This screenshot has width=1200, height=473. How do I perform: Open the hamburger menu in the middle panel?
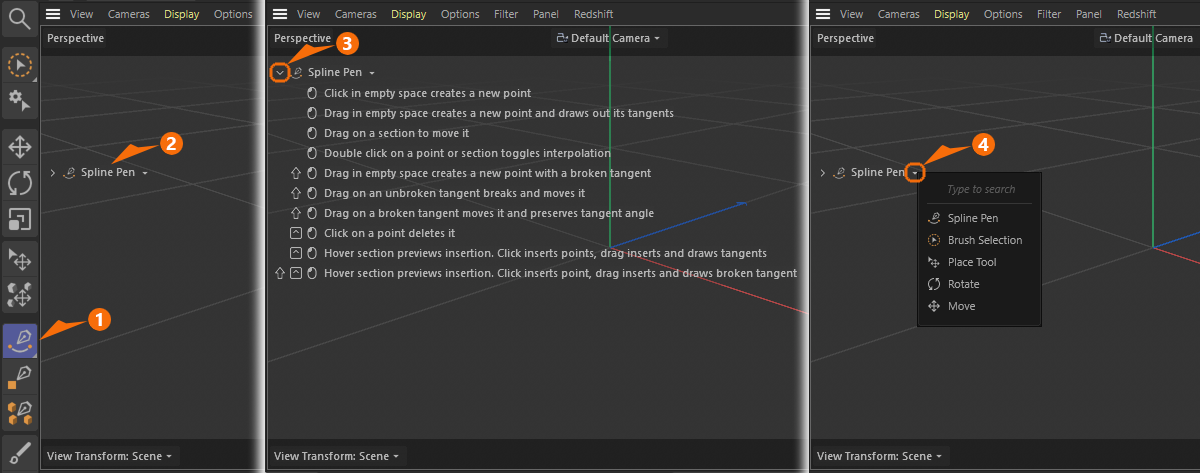pos(280,14)
